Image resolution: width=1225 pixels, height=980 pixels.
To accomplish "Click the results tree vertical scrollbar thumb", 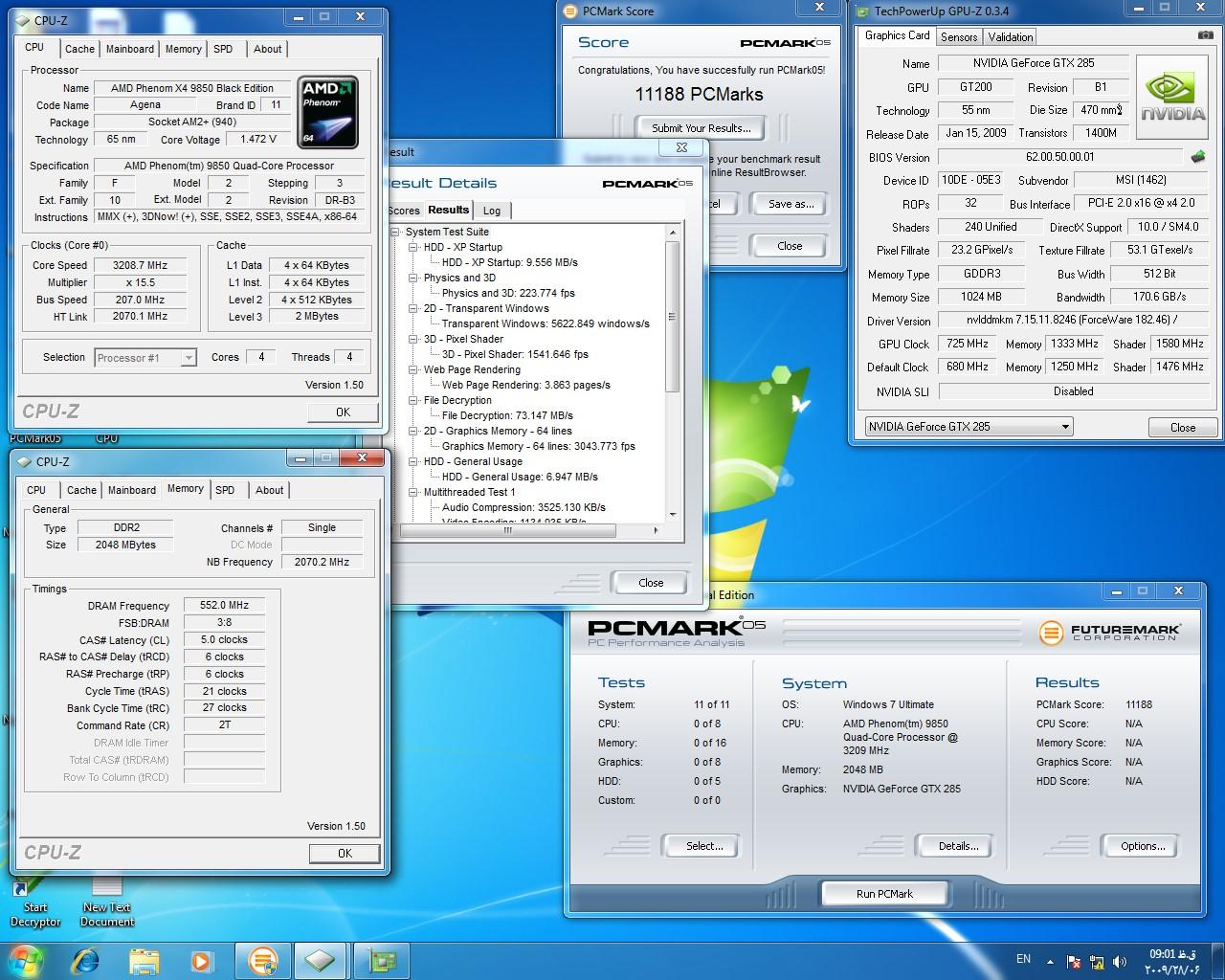I will pos(673,317).
